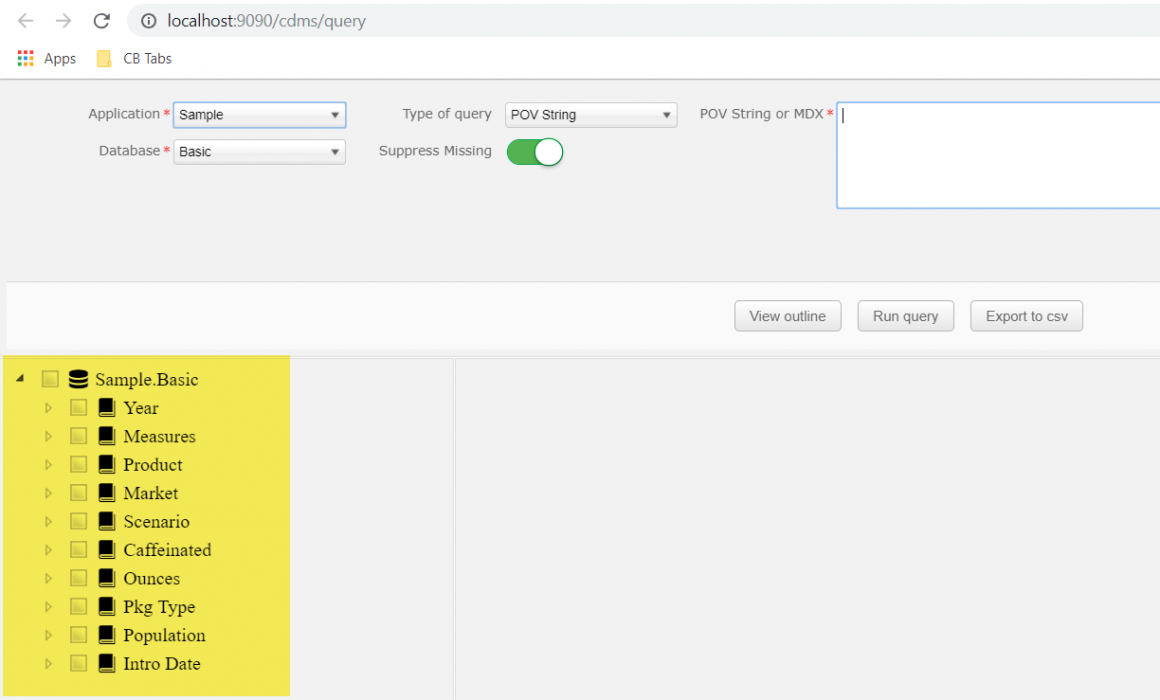Open the Chrome Apps launcher

coord(24,58)
